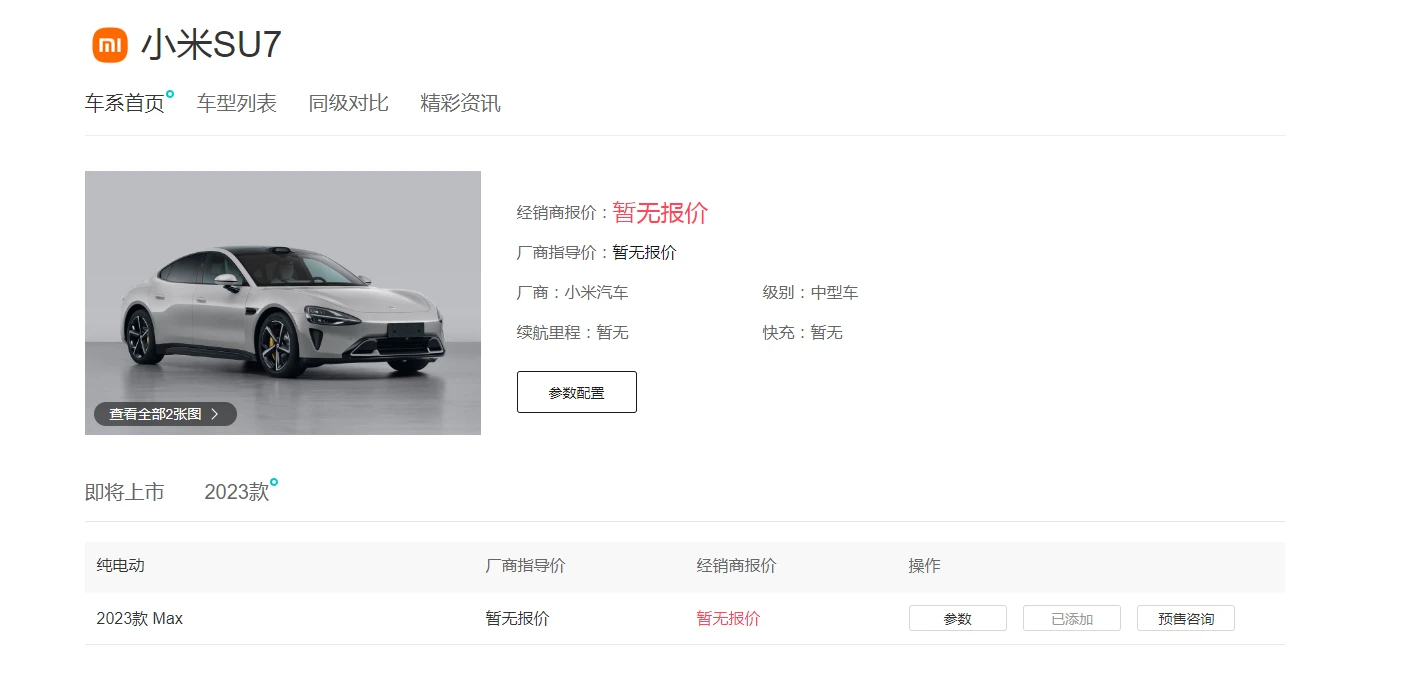Click the 经销商报价 table header
This screenshot has height=680, width=1401.
[x=737, y=566]
